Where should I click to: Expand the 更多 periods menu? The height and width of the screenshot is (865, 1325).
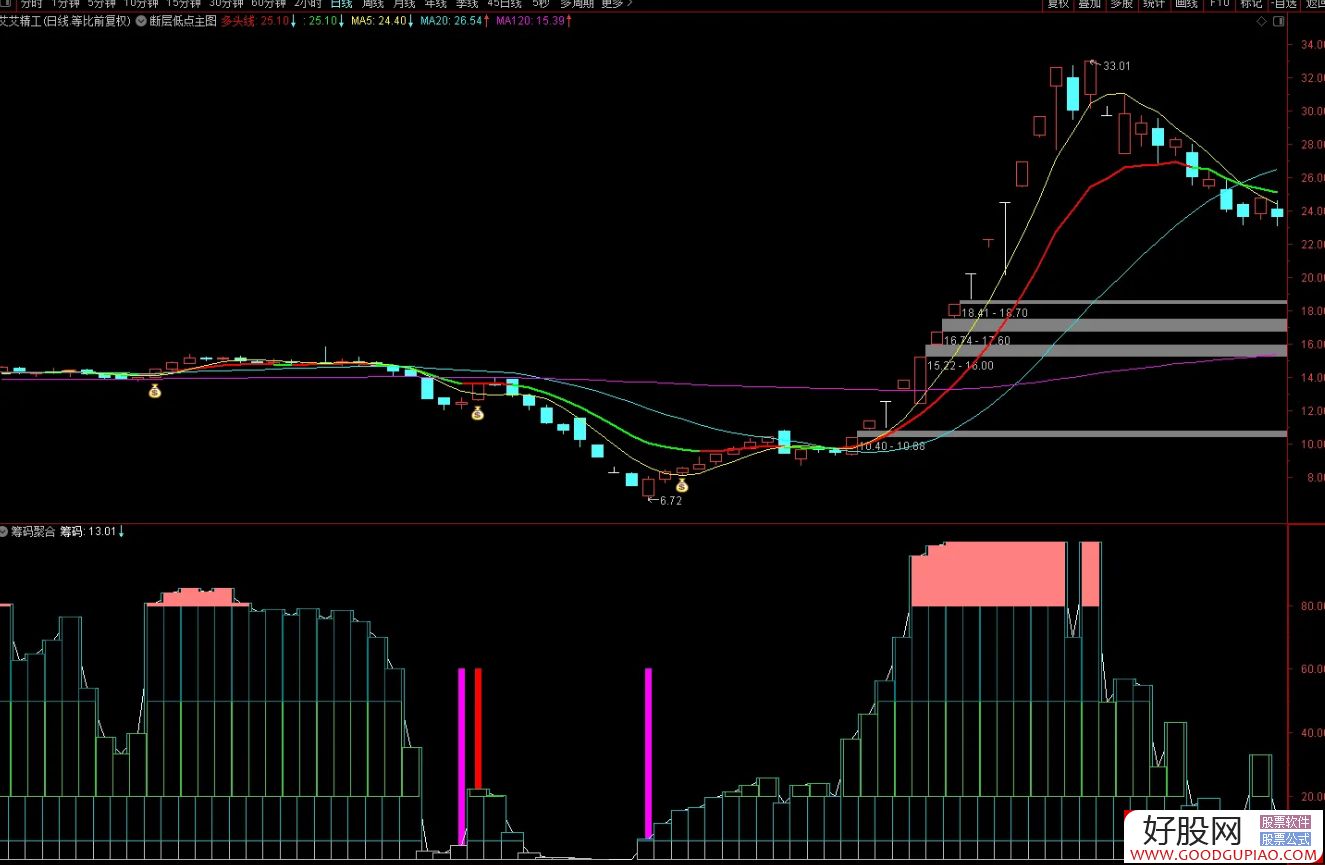coord(616,4)
